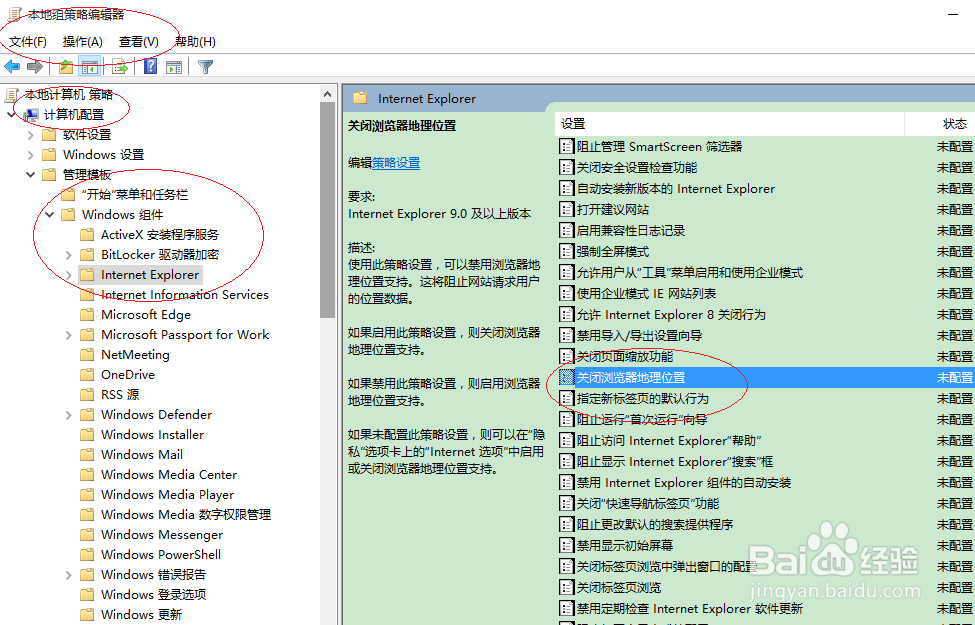Screen dimensions: 975x625
Task: Click the Export list toolbar icon
Action: 120,67
